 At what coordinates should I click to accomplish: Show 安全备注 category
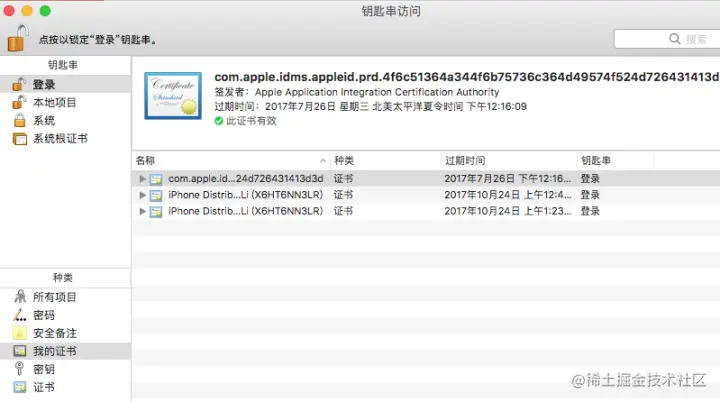pos(65,333)
